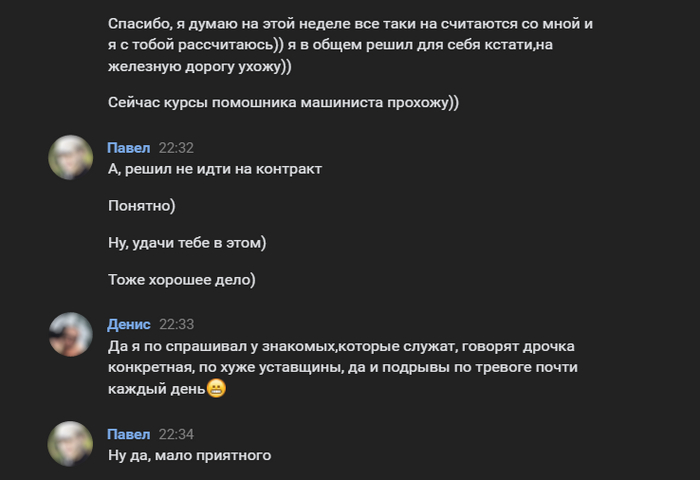This screenshot has width=700, height=480.
Task: Click the 22:34 message timestamp
Action: pos(176,434)
